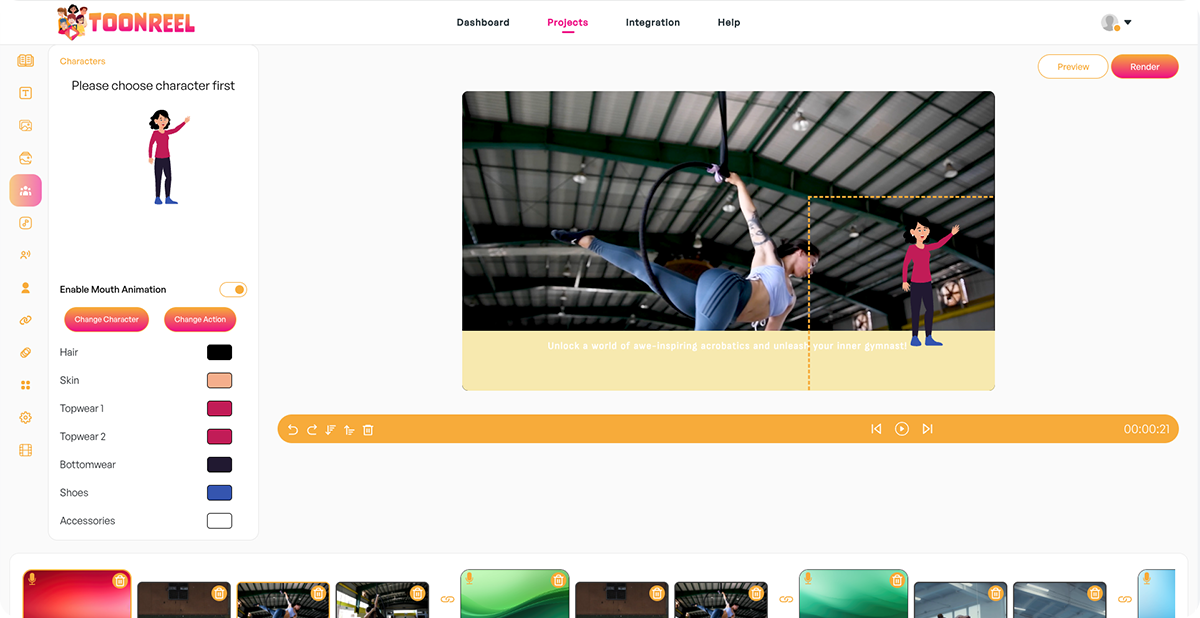Click the settings gear in the sidebar
Viewport: 1200px width, 618px height.
pos(26,417)
